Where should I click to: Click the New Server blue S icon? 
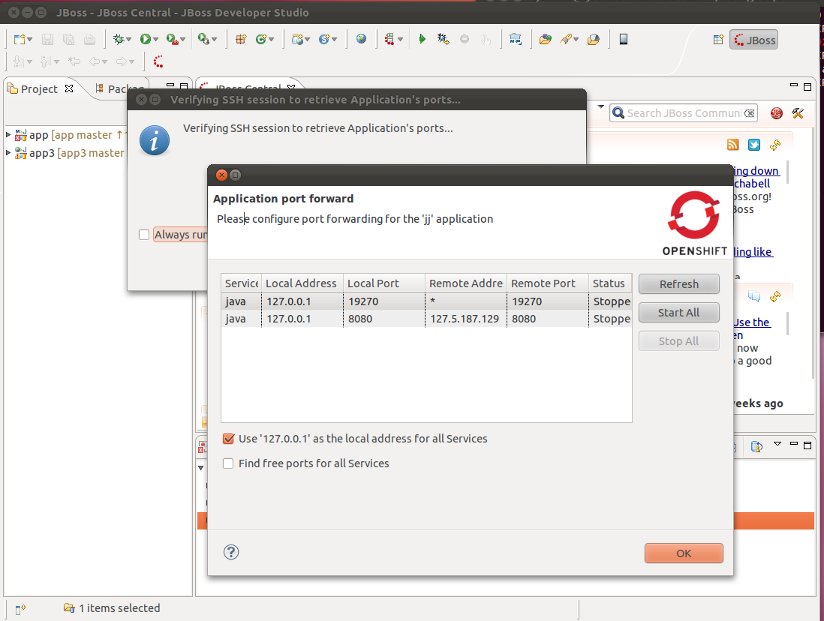(324, 39)
